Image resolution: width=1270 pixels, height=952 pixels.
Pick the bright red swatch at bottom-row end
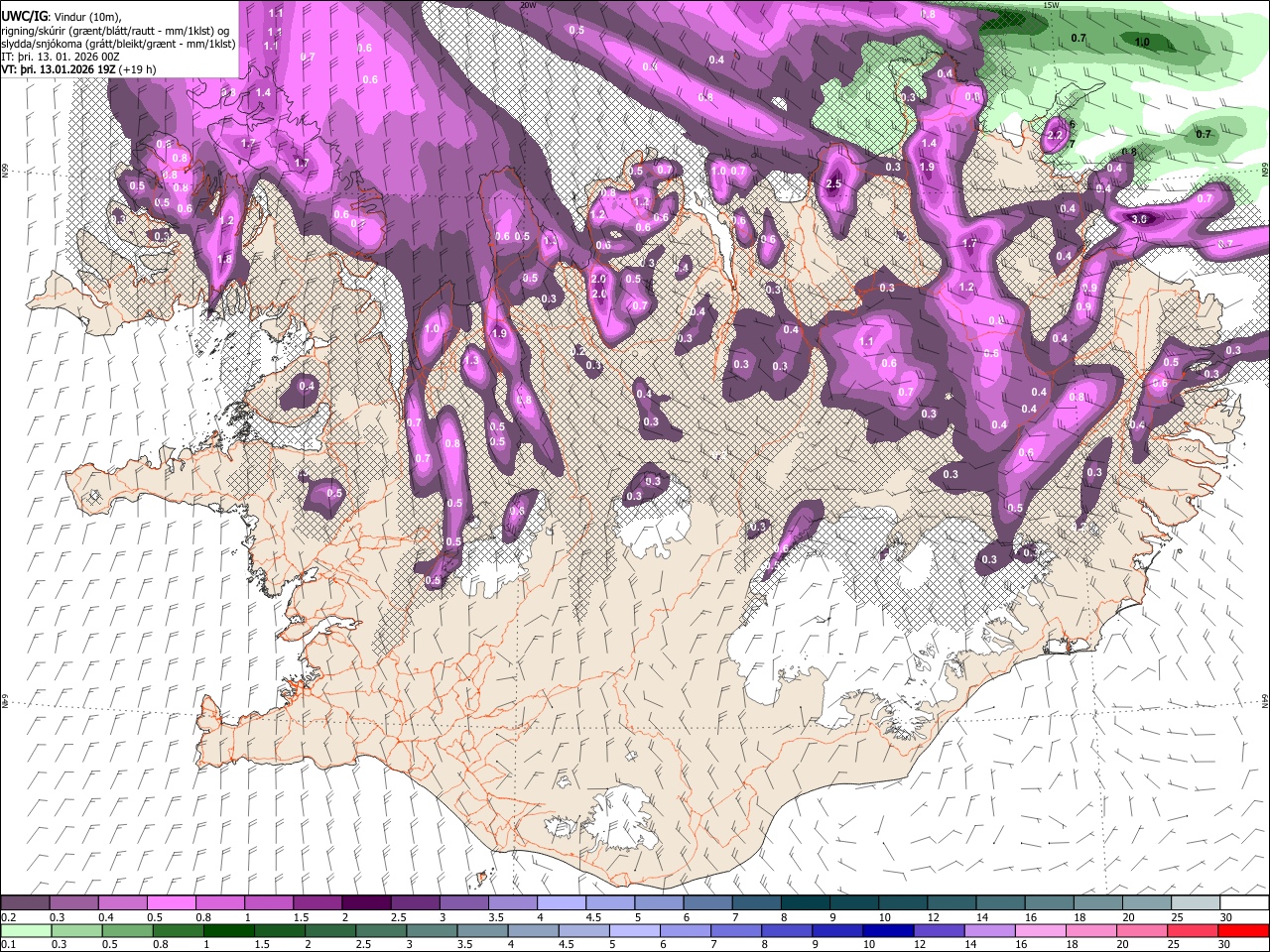[1243, 930]
